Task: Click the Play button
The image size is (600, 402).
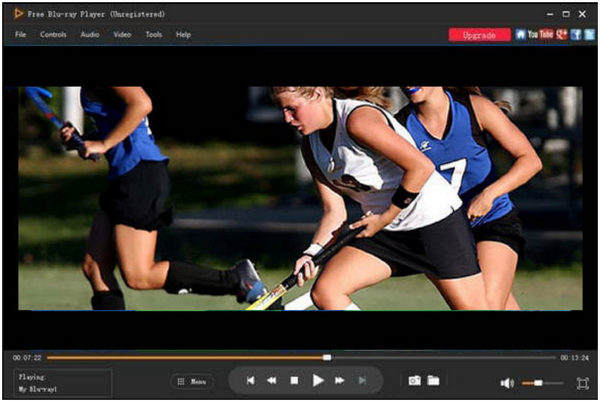Action: 318,381
